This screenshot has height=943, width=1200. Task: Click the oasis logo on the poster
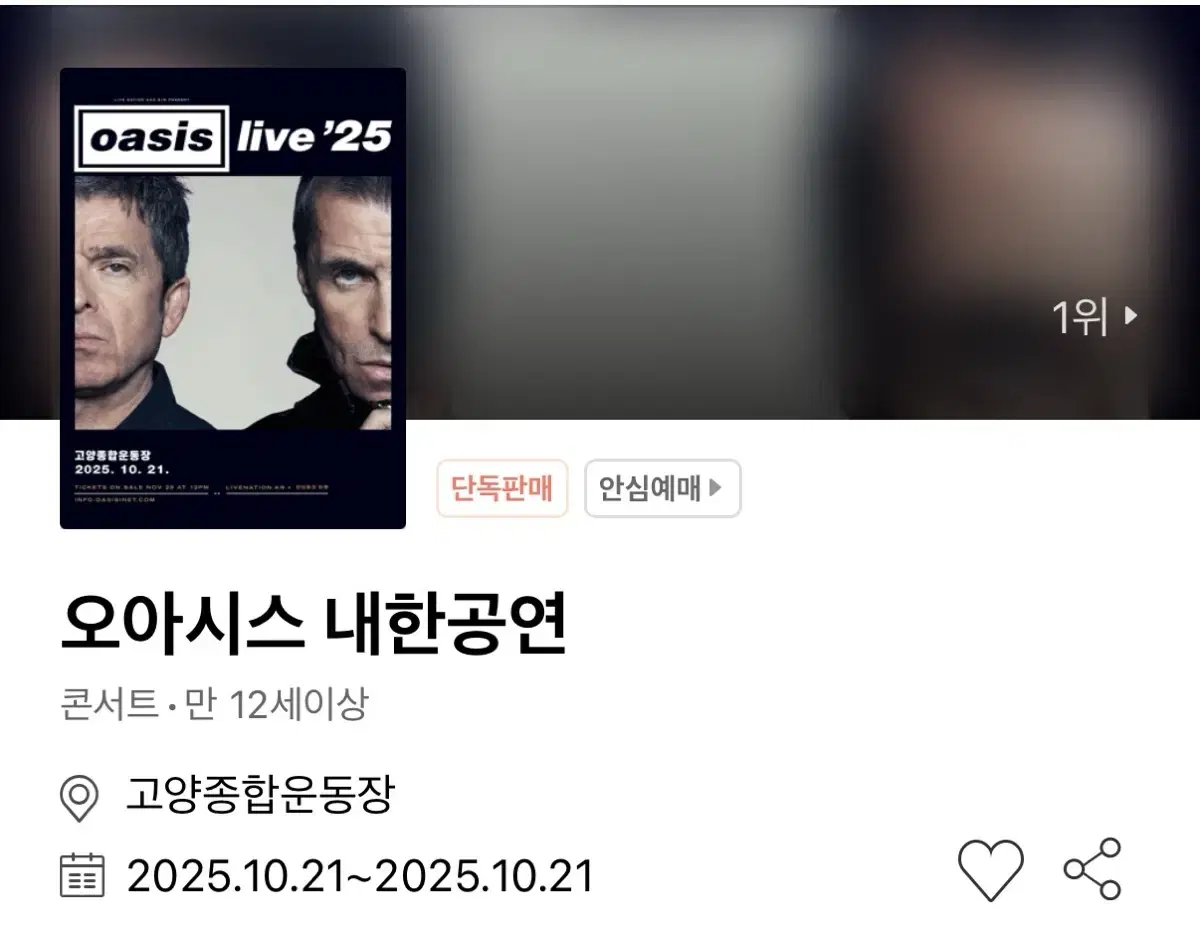click(x=152, y=138)
